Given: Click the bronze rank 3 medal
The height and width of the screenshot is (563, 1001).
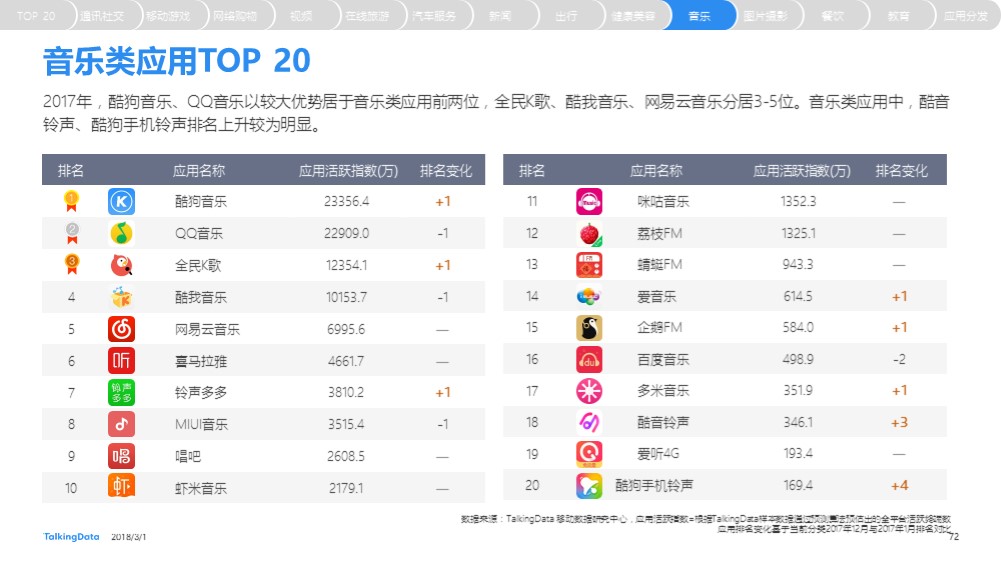Looking at the screenshot, I should 72,264.
